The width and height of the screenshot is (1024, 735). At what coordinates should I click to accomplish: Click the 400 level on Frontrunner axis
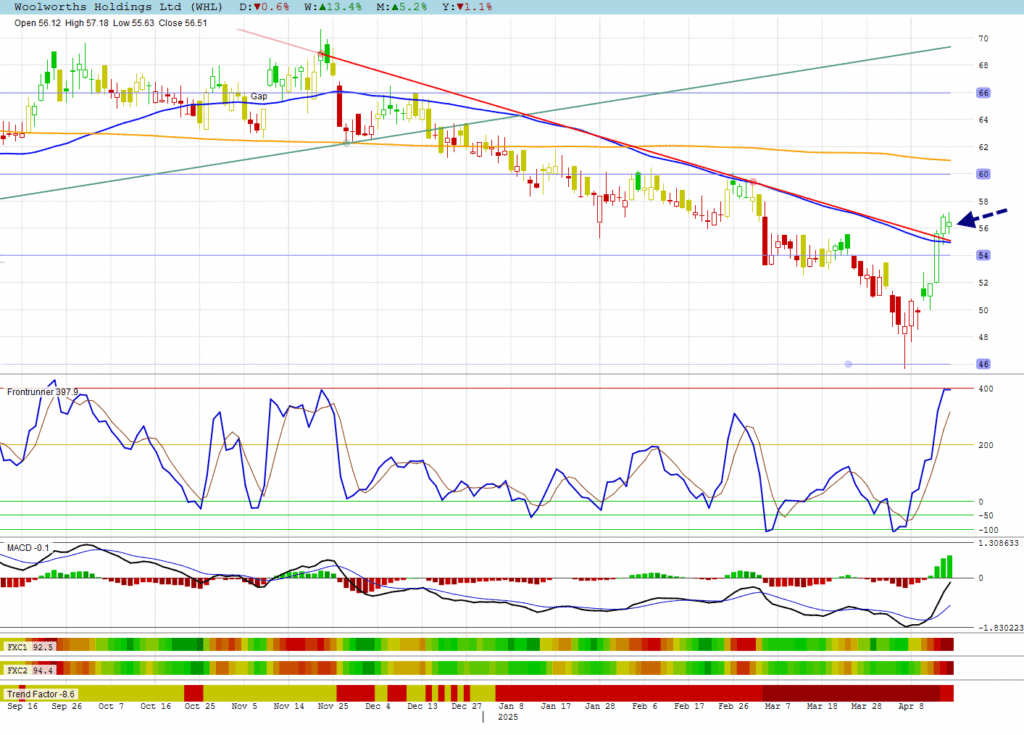click(985, 389)
